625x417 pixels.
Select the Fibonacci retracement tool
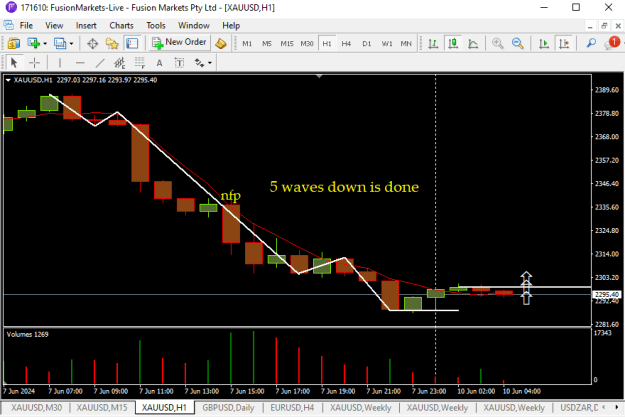[x=140, y=63]
